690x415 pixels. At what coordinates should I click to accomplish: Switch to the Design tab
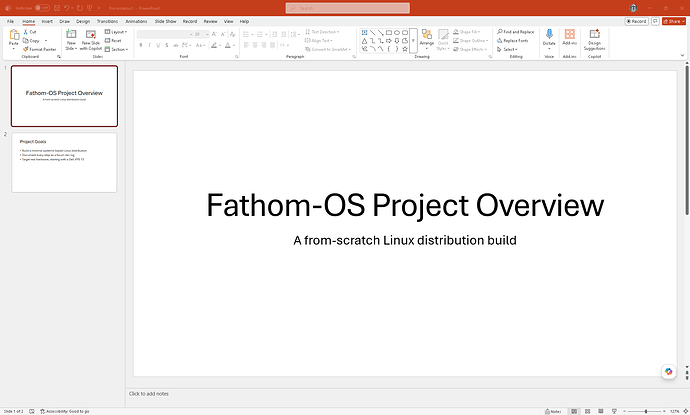coord(83,21)
